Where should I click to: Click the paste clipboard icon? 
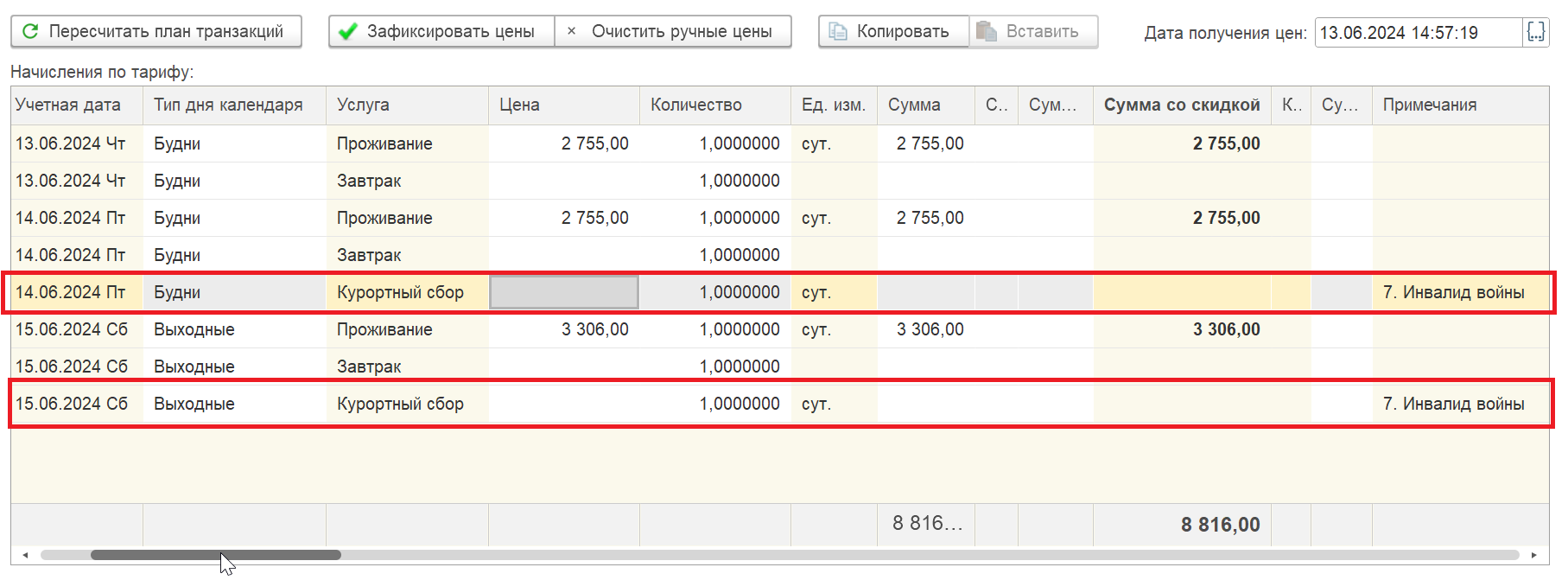coord(987,31)
